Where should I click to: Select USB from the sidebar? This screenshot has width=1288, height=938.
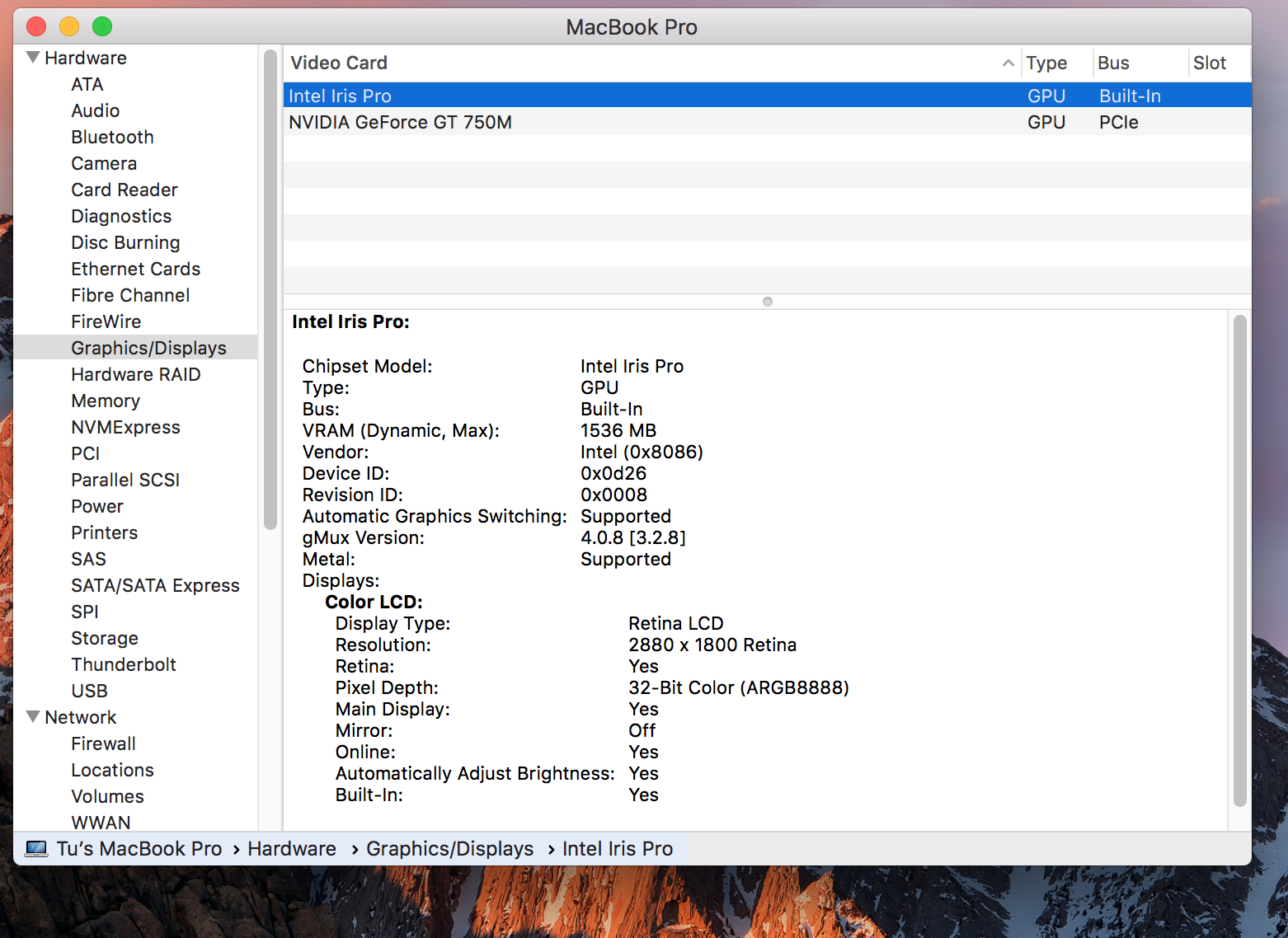(89, 691)
